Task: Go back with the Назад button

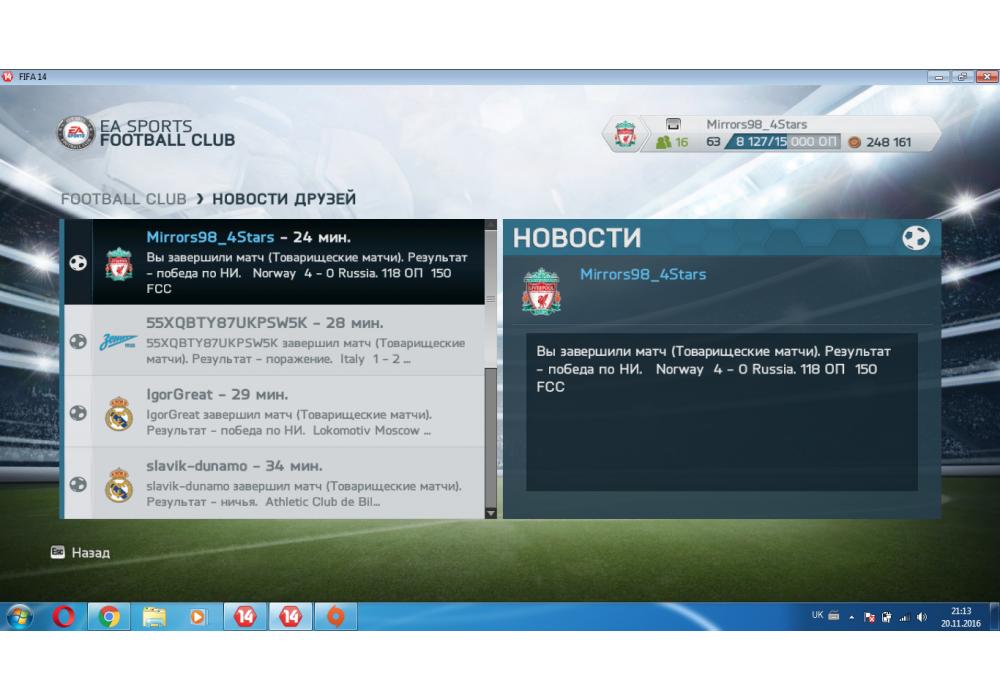Action: pos(80,552)
